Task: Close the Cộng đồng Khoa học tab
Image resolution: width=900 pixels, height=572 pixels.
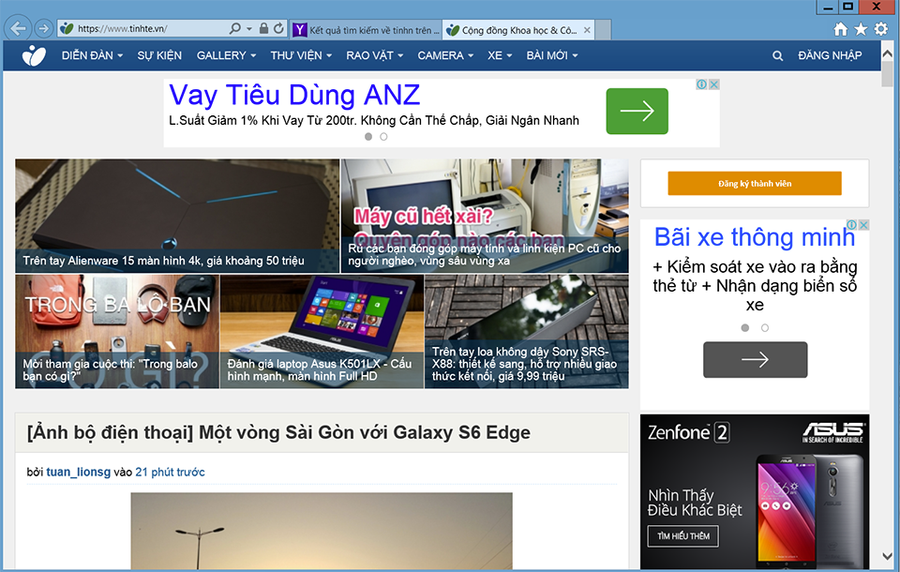Action: [x=587, y=30]
